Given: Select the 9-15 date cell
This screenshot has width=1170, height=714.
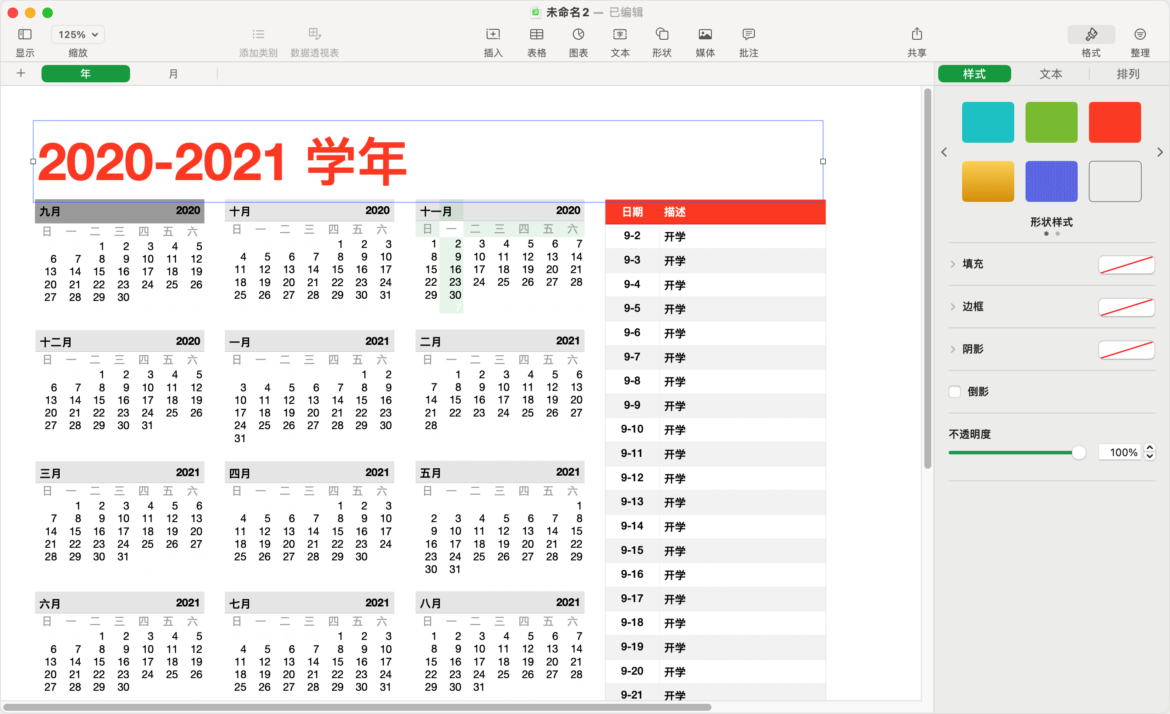Looking at the screenshot, I should [x=632, y=551].
